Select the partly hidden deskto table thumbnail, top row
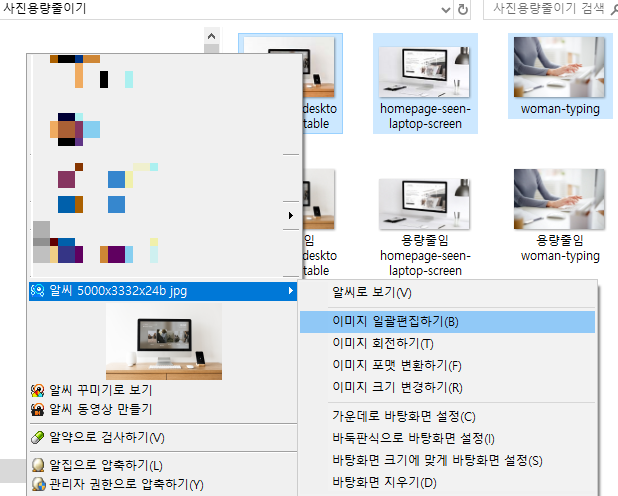Screen dimensions: 618x496 [319, 67]
